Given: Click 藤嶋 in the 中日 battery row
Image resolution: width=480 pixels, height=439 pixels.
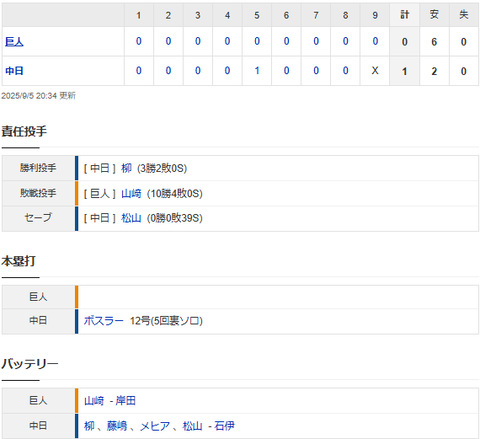Looking at the screenshot, I should [x=117, y=426].
